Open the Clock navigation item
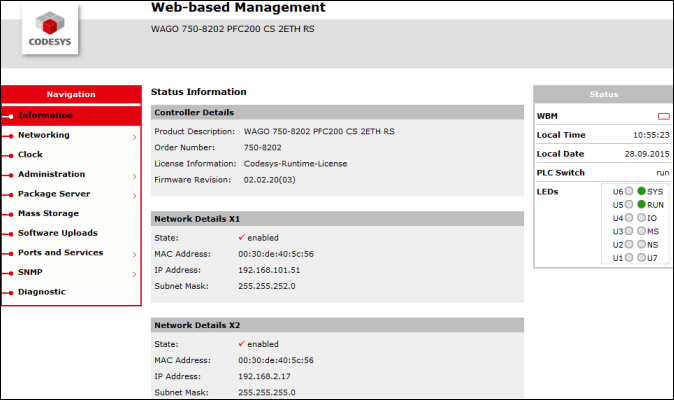This screenshot has height=400, width=674. (x=30, y=155)
